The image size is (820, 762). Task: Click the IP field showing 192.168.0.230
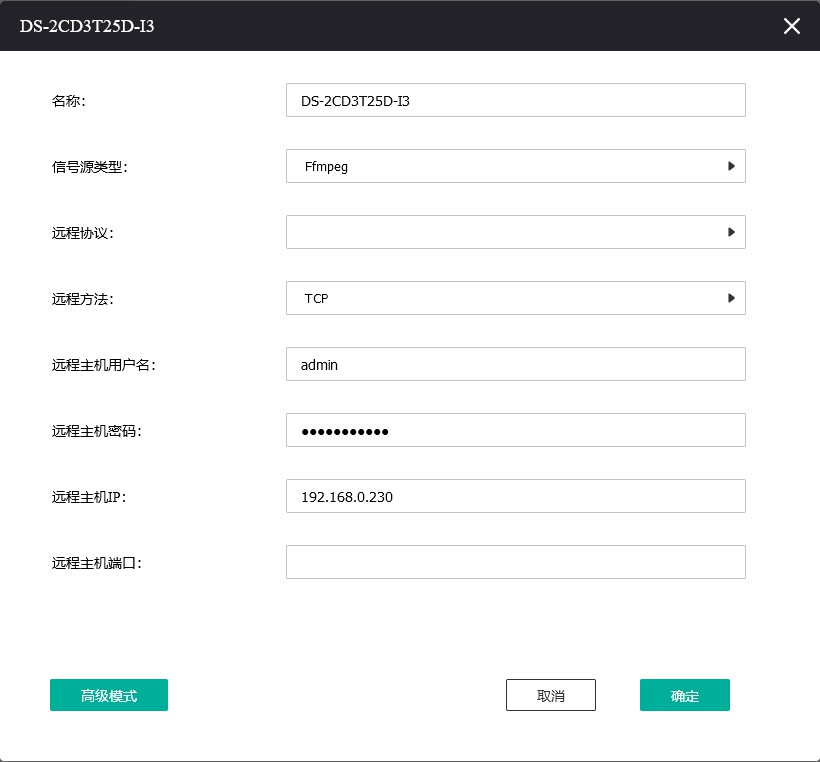click(515, 496)
